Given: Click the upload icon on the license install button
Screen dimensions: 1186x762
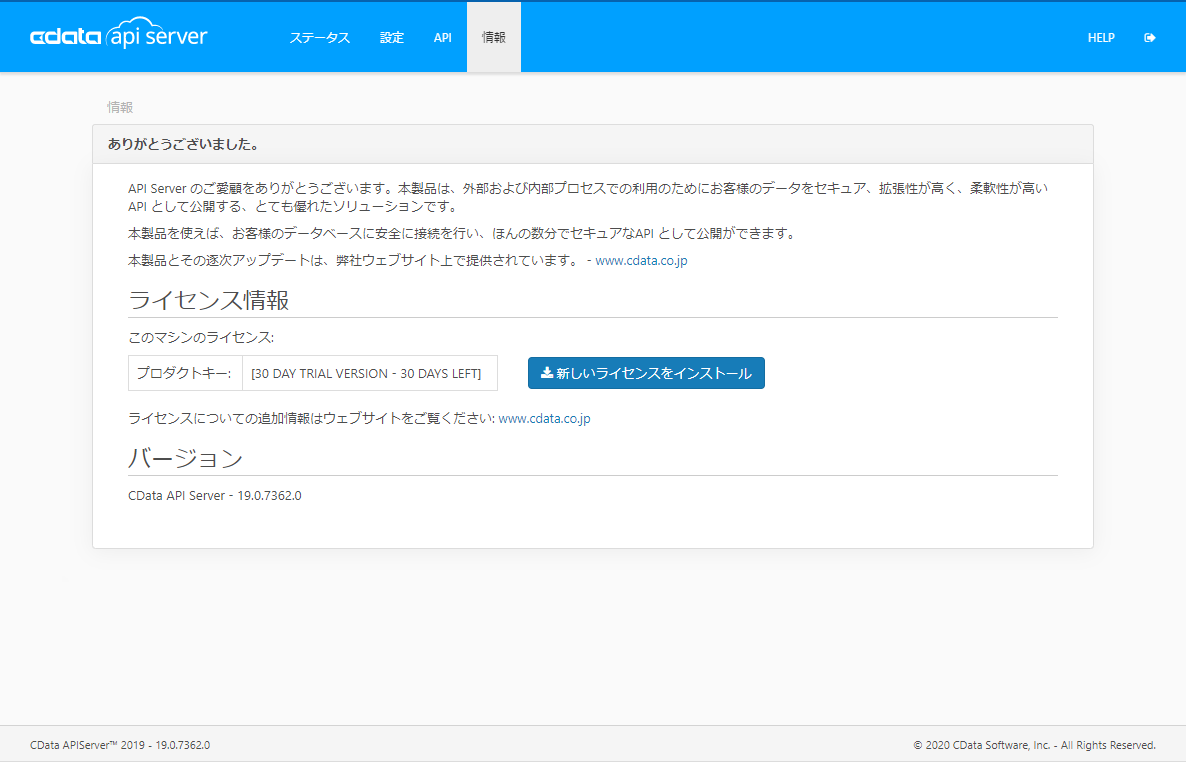Looking at the screenshot, I should pos(545,372).
